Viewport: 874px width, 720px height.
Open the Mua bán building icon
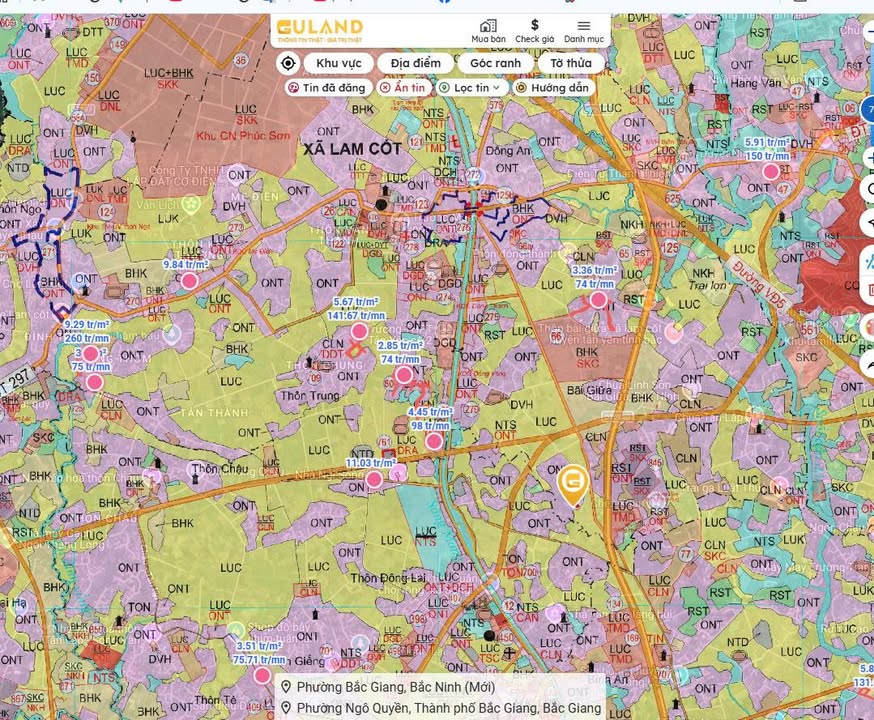488,26
